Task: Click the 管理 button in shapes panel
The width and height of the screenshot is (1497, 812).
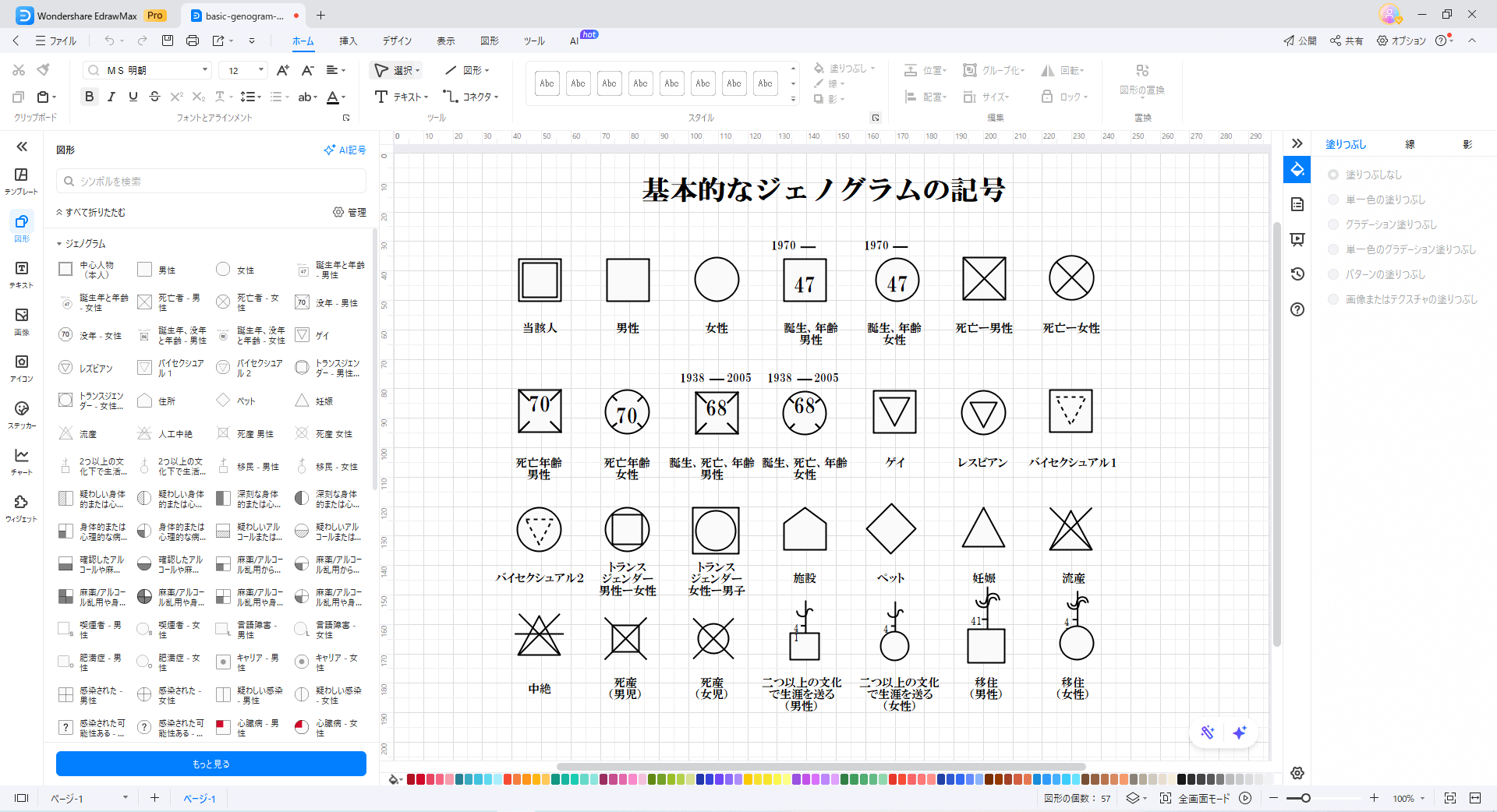Action: (349, 212)
